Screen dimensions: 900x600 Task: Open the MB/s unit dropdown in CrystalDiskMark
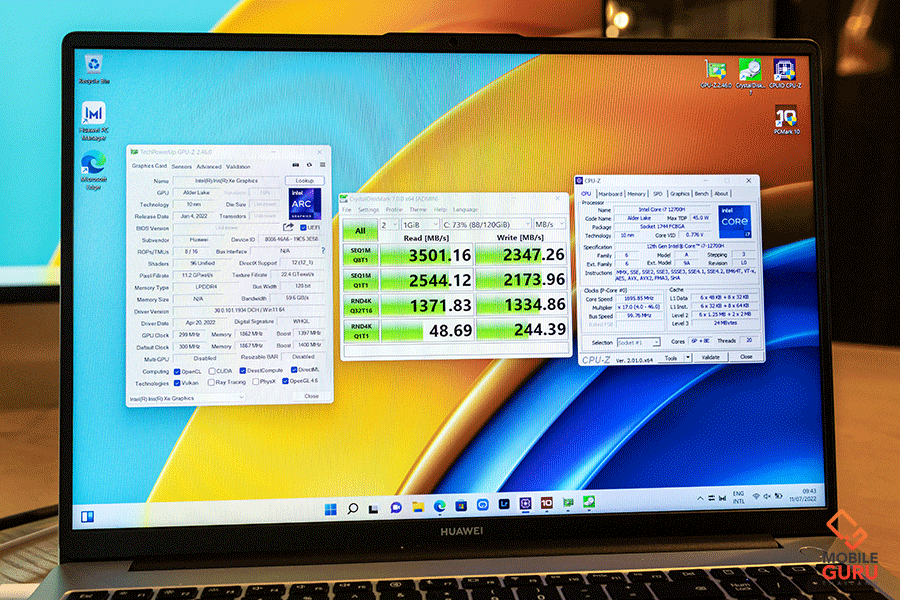(549, 224)
